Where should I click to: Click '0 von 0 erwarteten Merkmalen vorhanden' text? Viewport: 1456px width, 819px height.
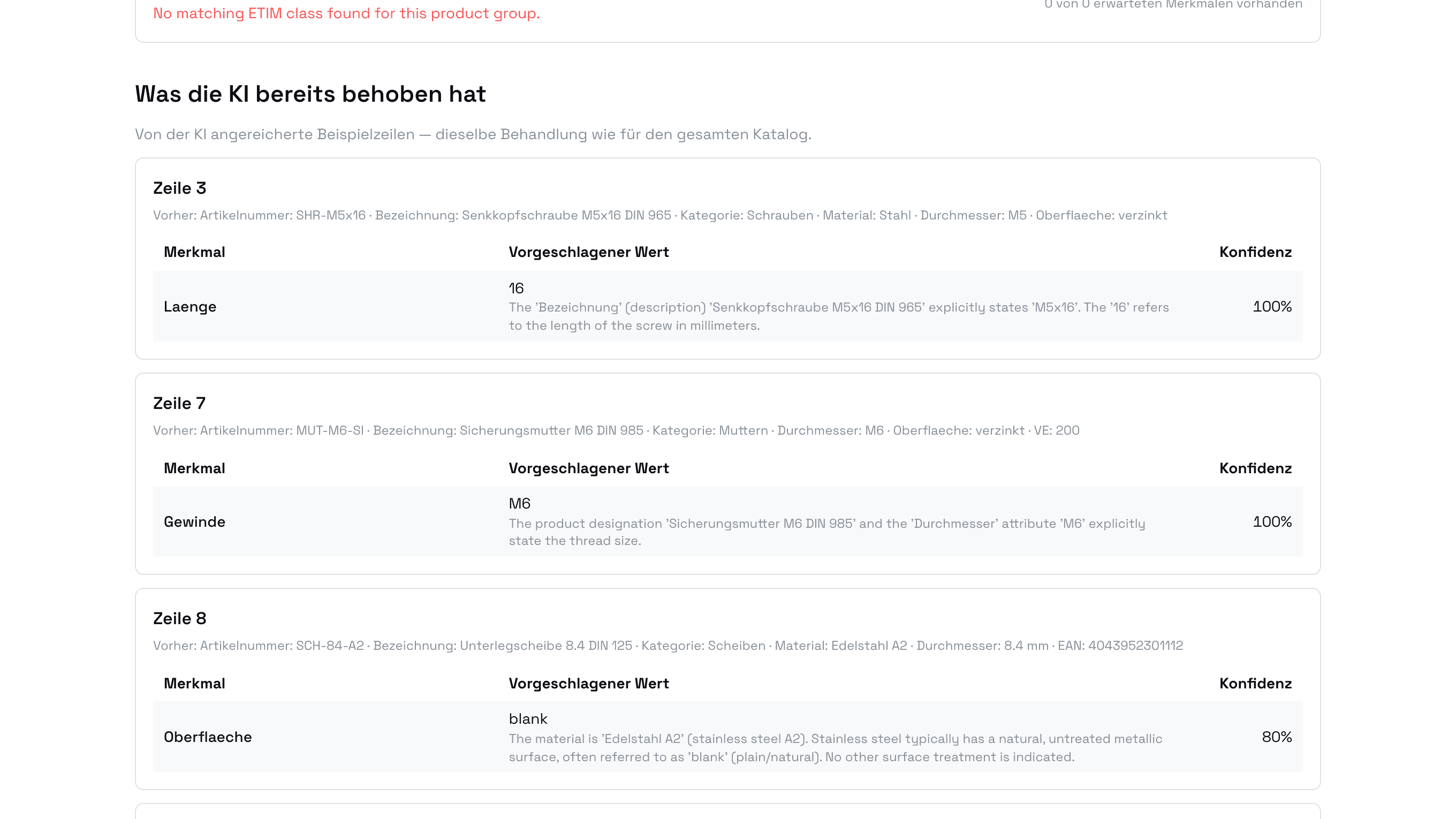point(1173,4)
